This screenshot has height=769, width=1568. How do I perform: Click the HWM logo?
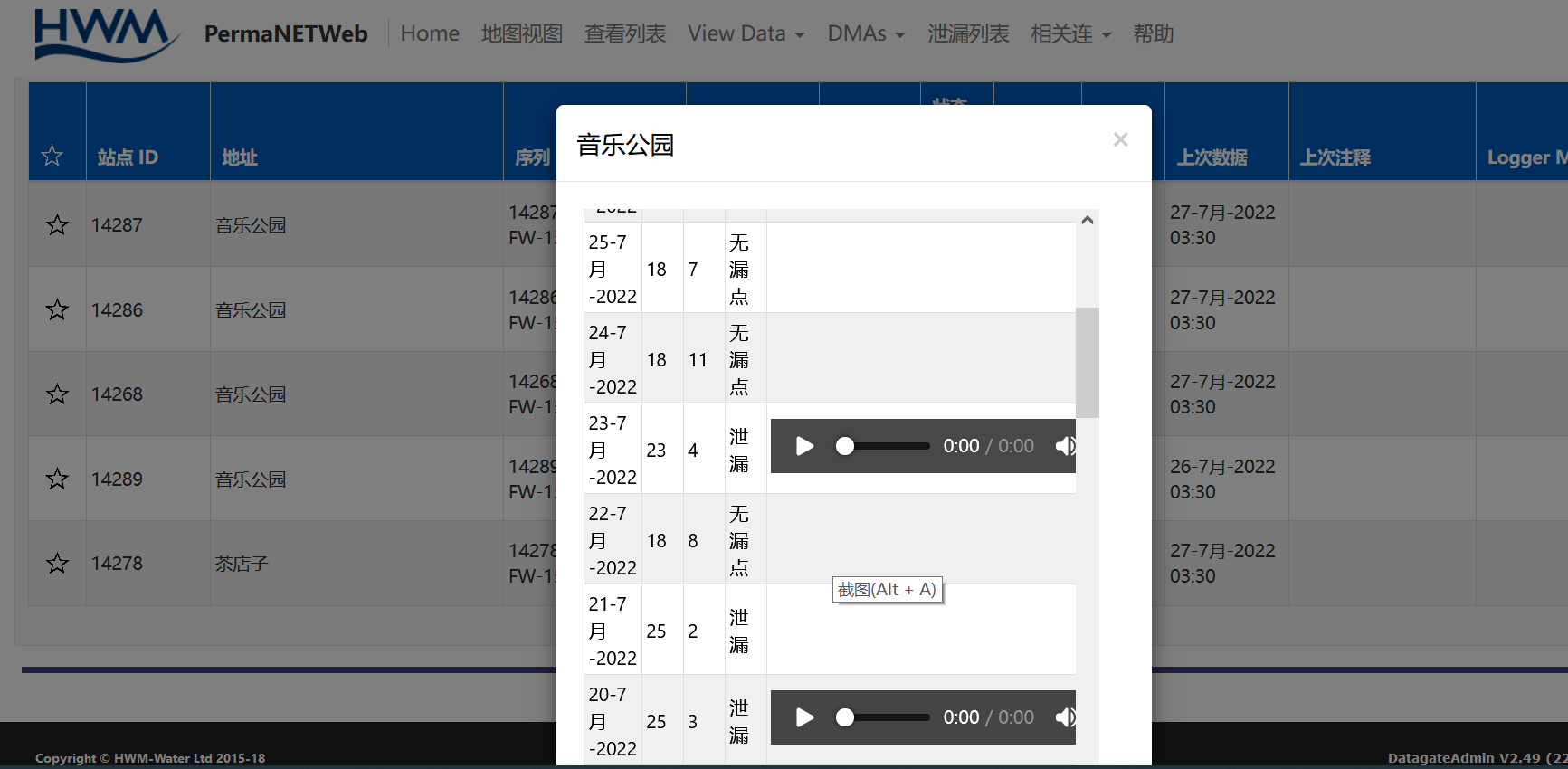coord(106,35)
